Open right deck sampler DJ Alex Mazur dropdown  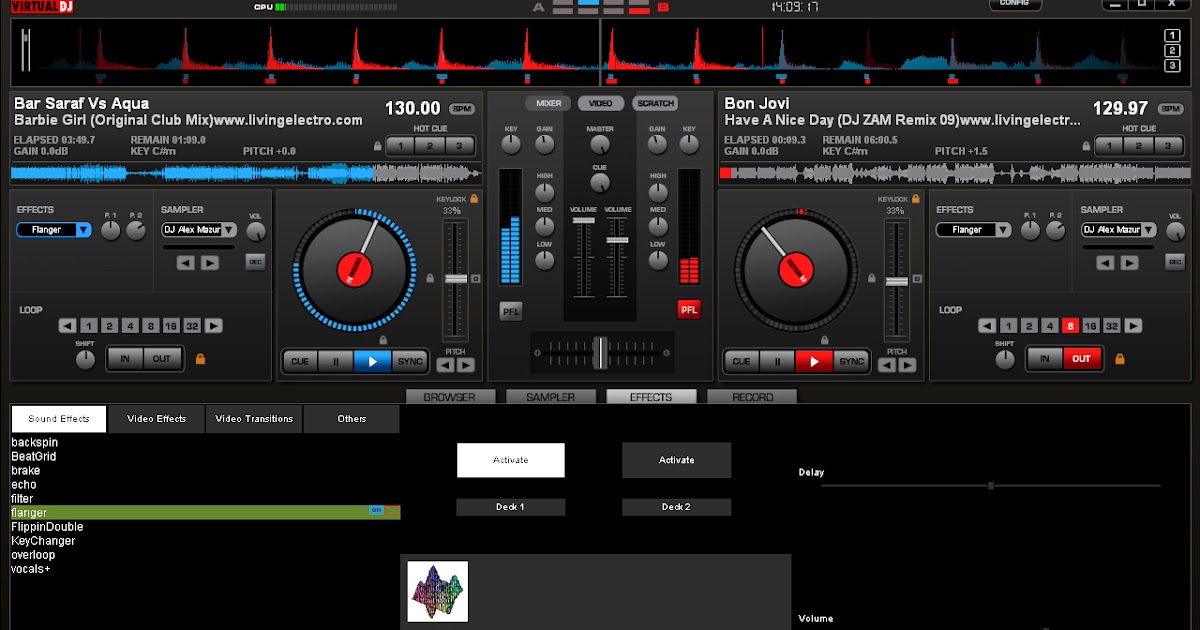pyautogui.click(x=1118, y=230)
